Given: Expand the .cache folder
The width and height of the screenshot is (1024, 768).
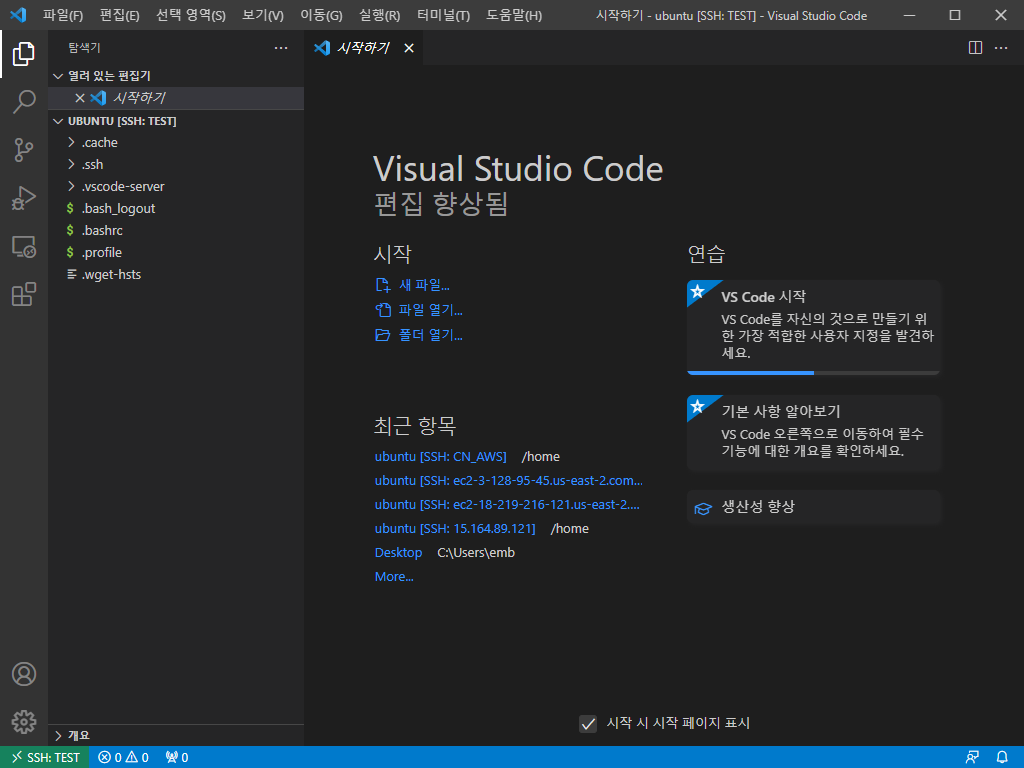Looking at the screenshot, I should 71,142.
